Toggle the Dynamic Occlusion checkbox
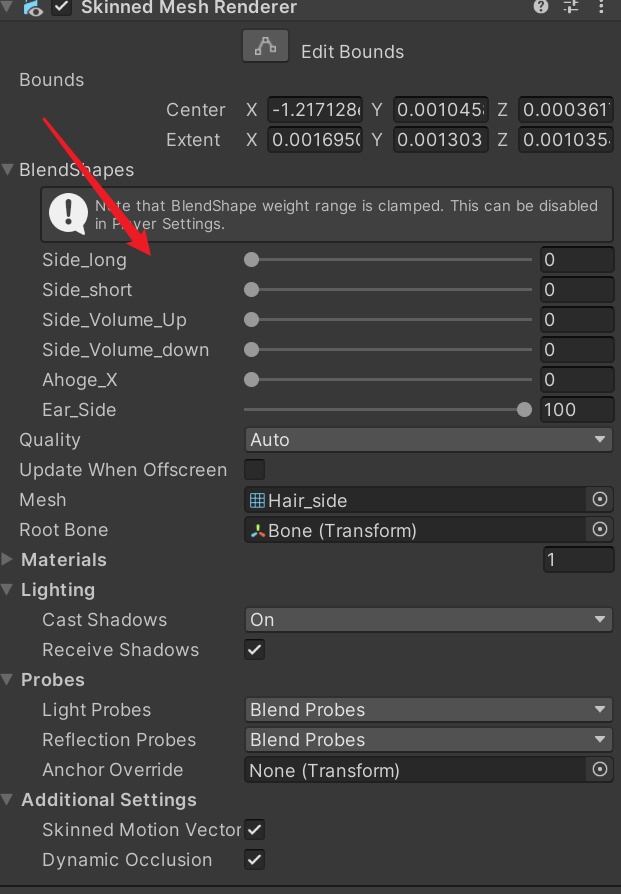The width and height of the screenshot is (621, 894). [255, 860]
